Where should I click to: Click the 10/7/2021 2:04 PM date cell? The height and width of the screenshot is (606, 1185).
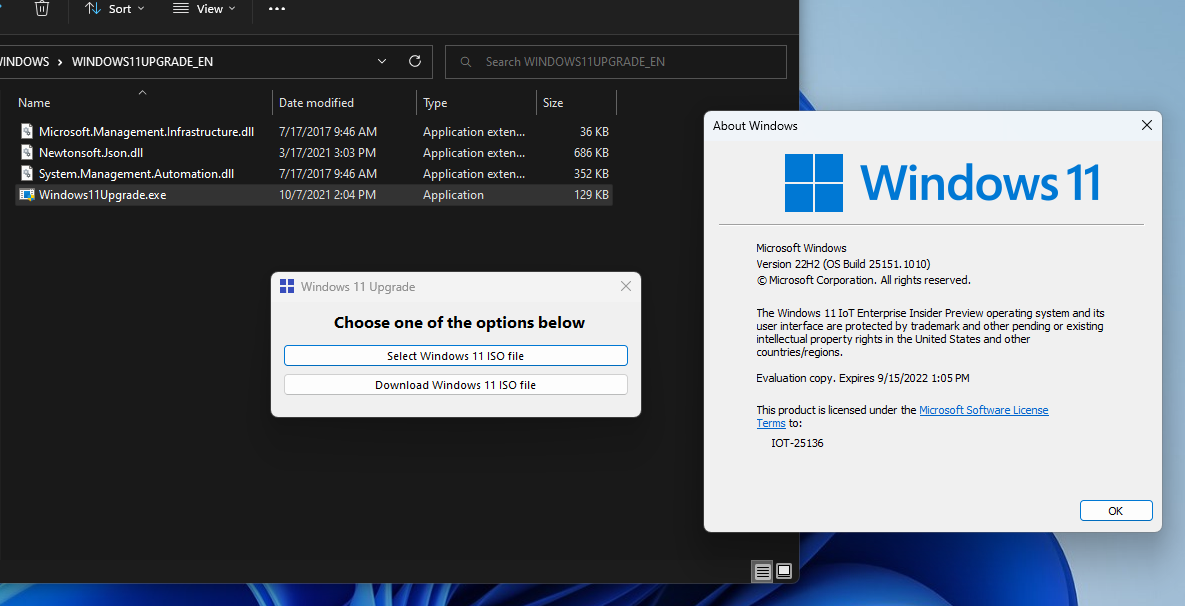click(327, 195)
